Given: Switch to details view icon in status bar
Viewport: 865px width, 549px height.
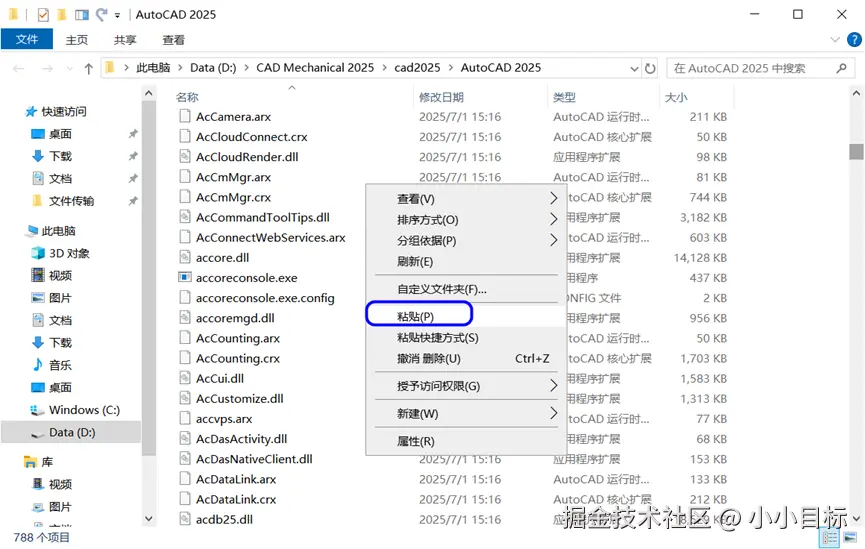Looking at the screenshot, I should (x=830, y=537).
